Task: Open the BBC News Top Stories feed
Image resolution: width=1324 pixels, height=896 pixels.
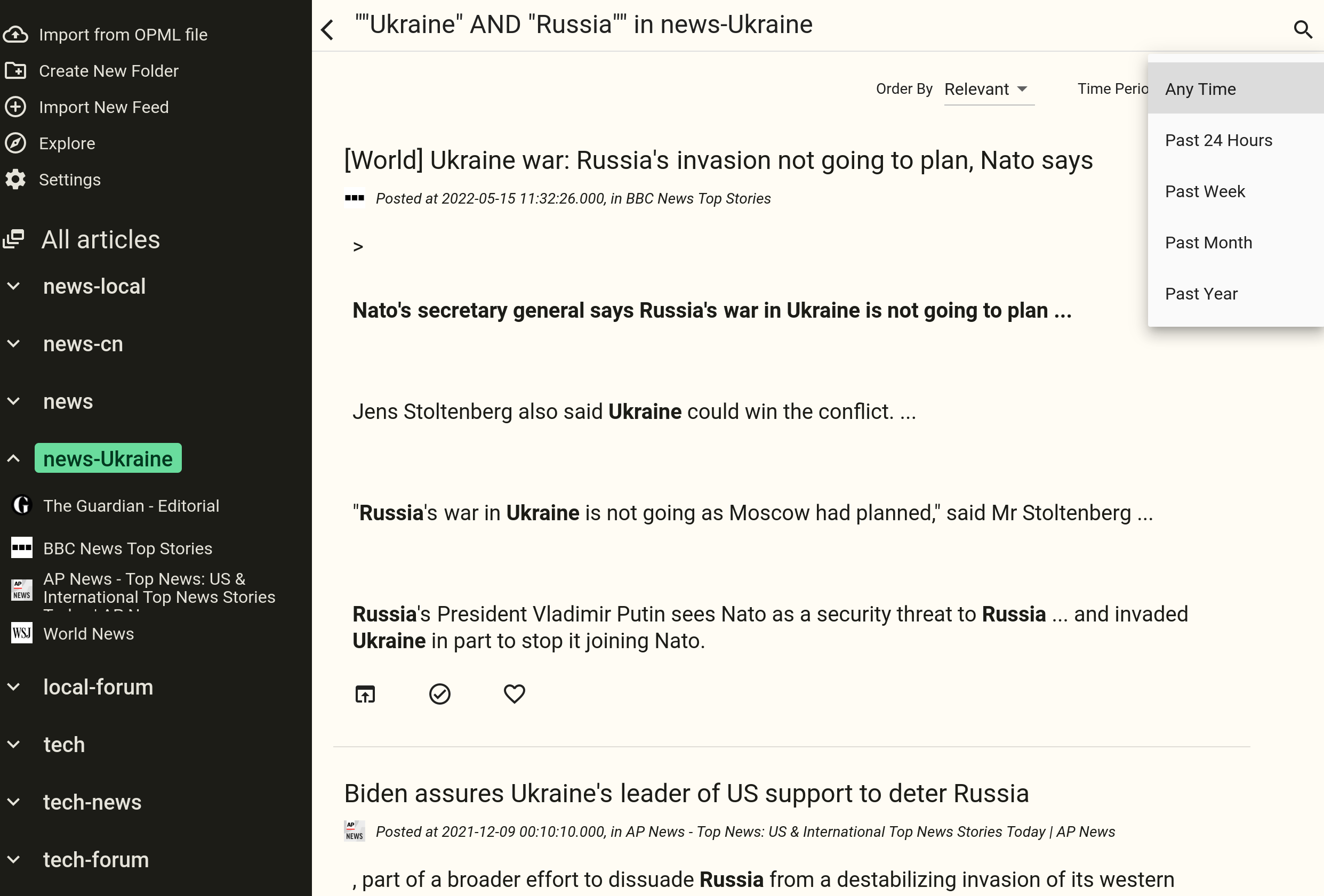Action: click(x=127, y=548)
